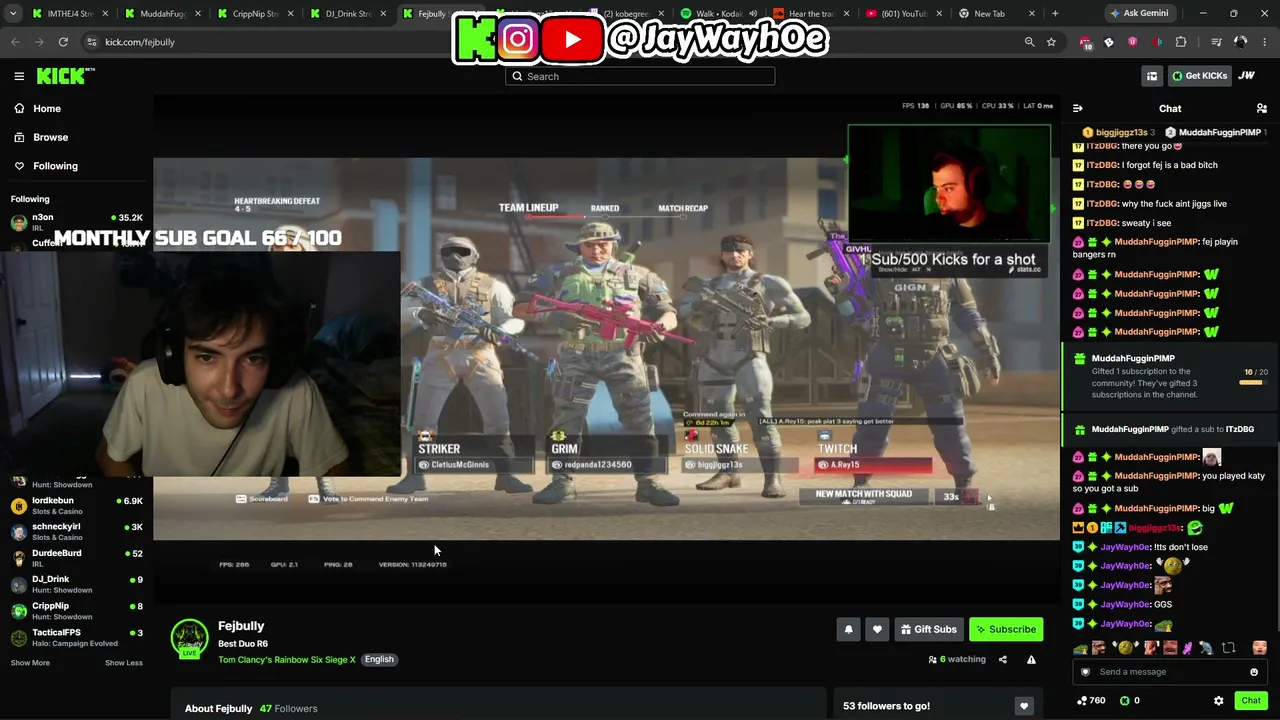Open followed channel schneckyirl

point(77,531)
